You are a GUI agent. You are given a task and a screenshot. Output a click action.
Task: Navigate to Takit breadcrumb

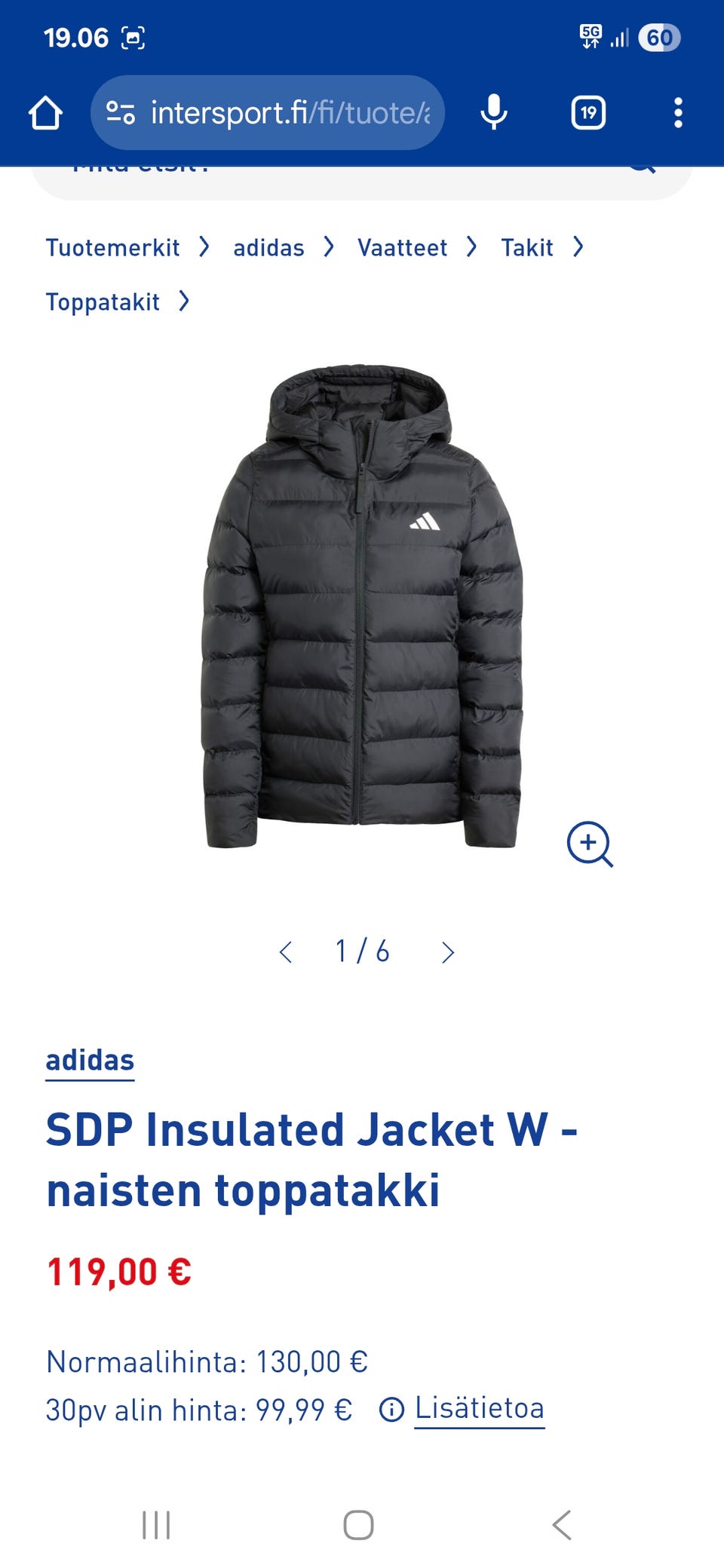[x=527, y=247]
